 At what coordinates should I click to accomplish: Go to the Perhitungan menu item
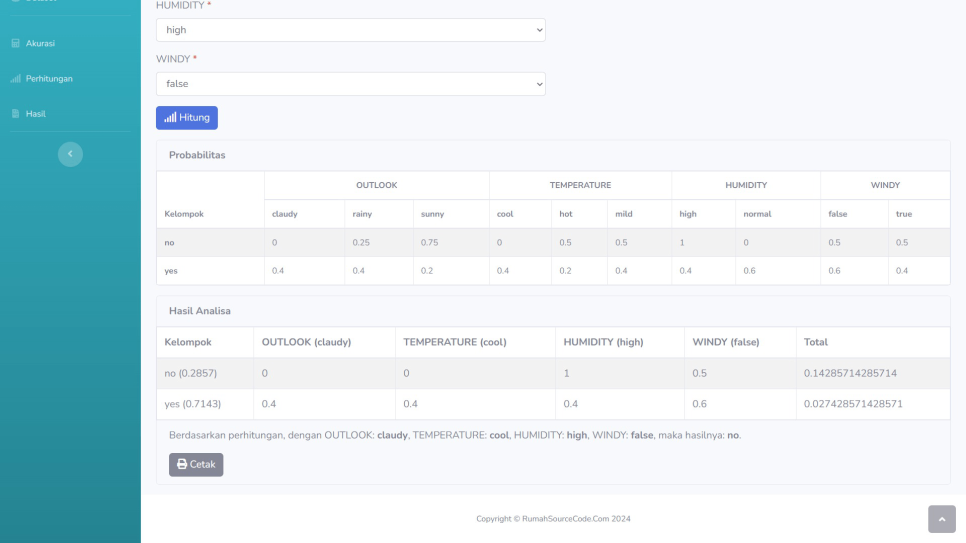pyautogui.click(x=49, y=78)
